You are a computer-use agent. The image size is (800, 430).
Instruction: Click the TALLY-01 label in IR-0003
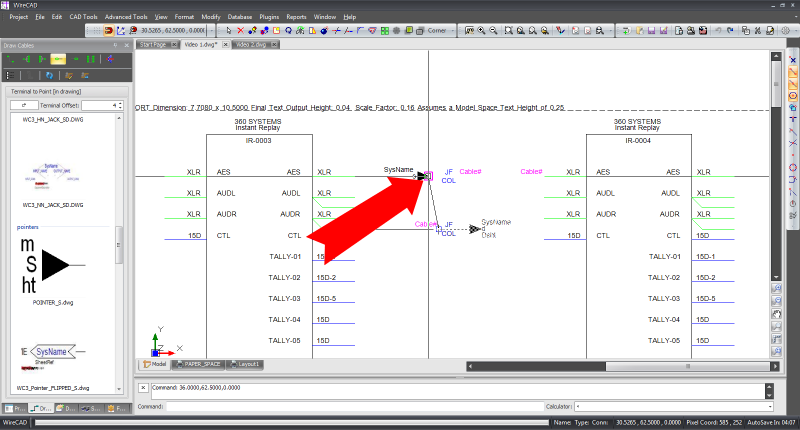tap(285, 257)
